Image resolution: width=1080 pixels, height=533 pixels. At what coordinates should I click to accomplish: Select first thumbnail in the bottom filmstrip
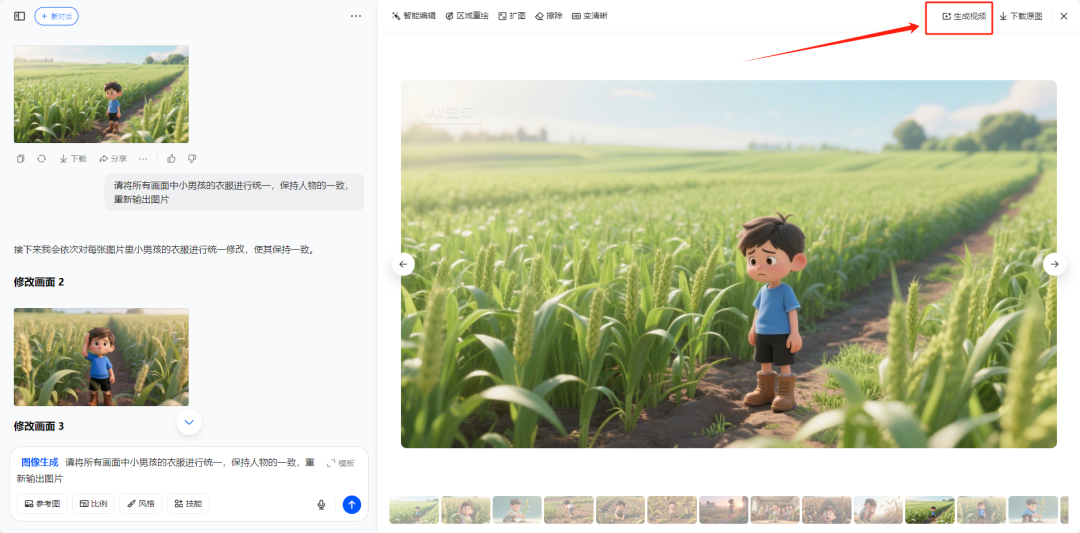click(414, 510)
